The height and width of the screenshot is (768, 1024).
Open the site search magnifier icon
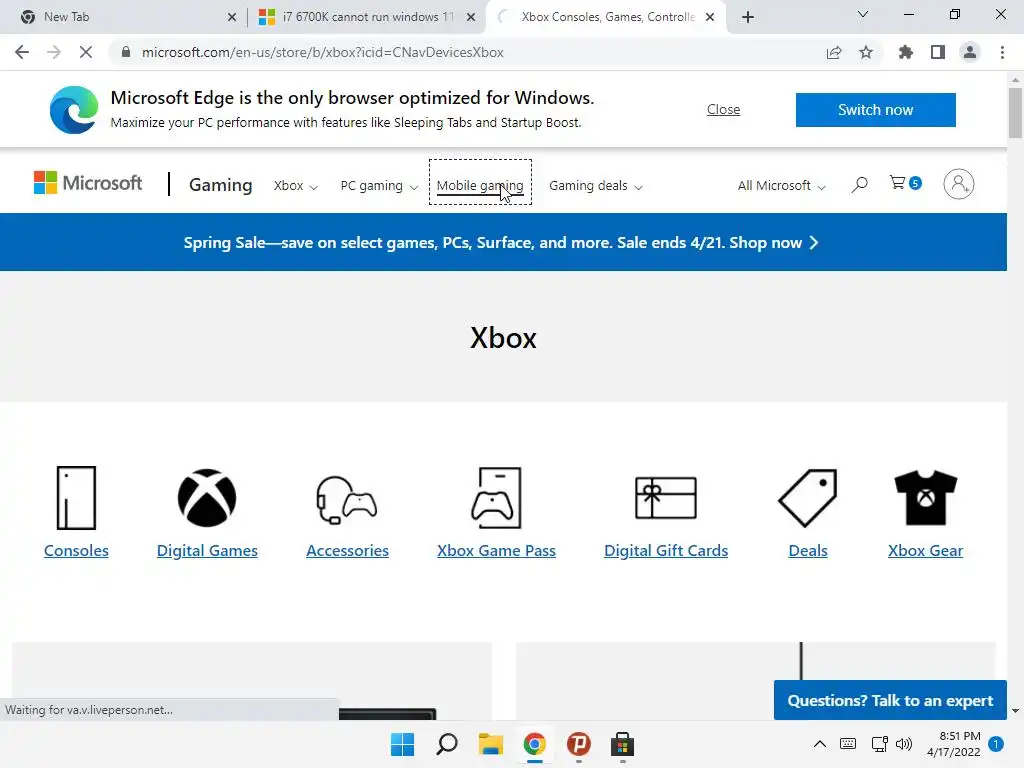click(859, 185)
